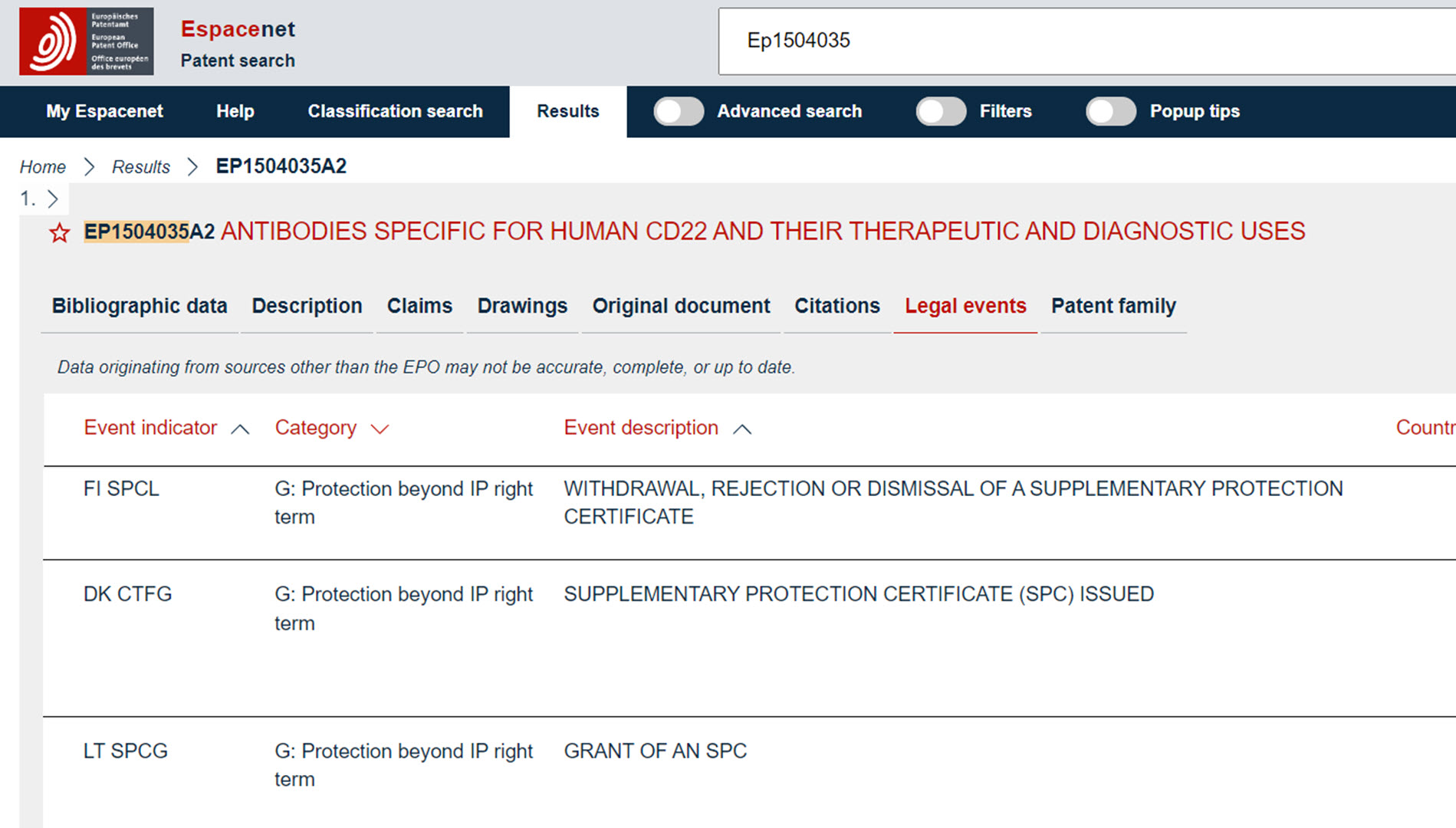The height and width of the screenshot is (828, 1456).
Task: Sort by Event indicator column arrow
Action: coord(240,429)
